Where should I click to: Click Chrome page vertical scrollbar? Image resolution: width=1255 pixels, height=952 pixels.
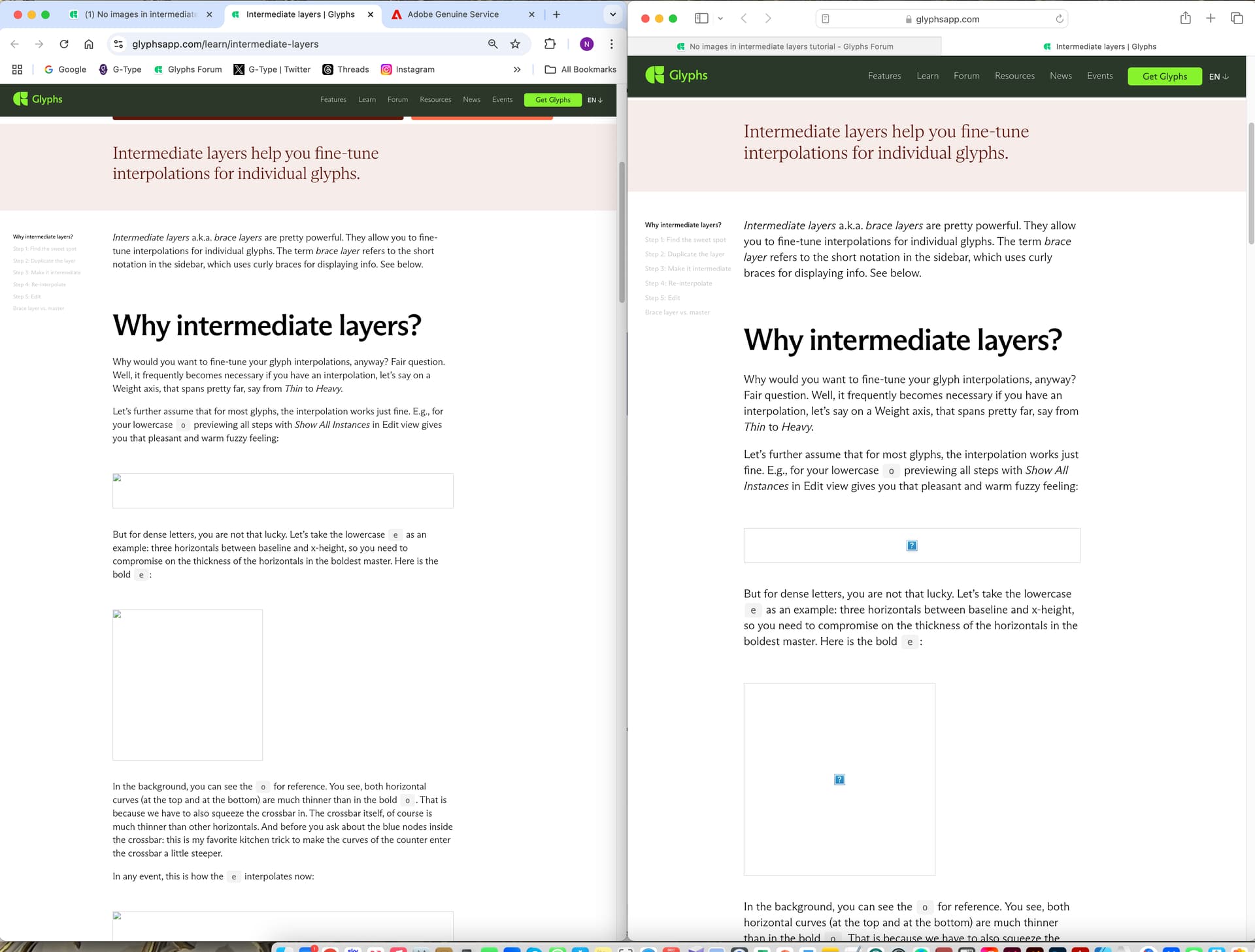coord(622,232)
